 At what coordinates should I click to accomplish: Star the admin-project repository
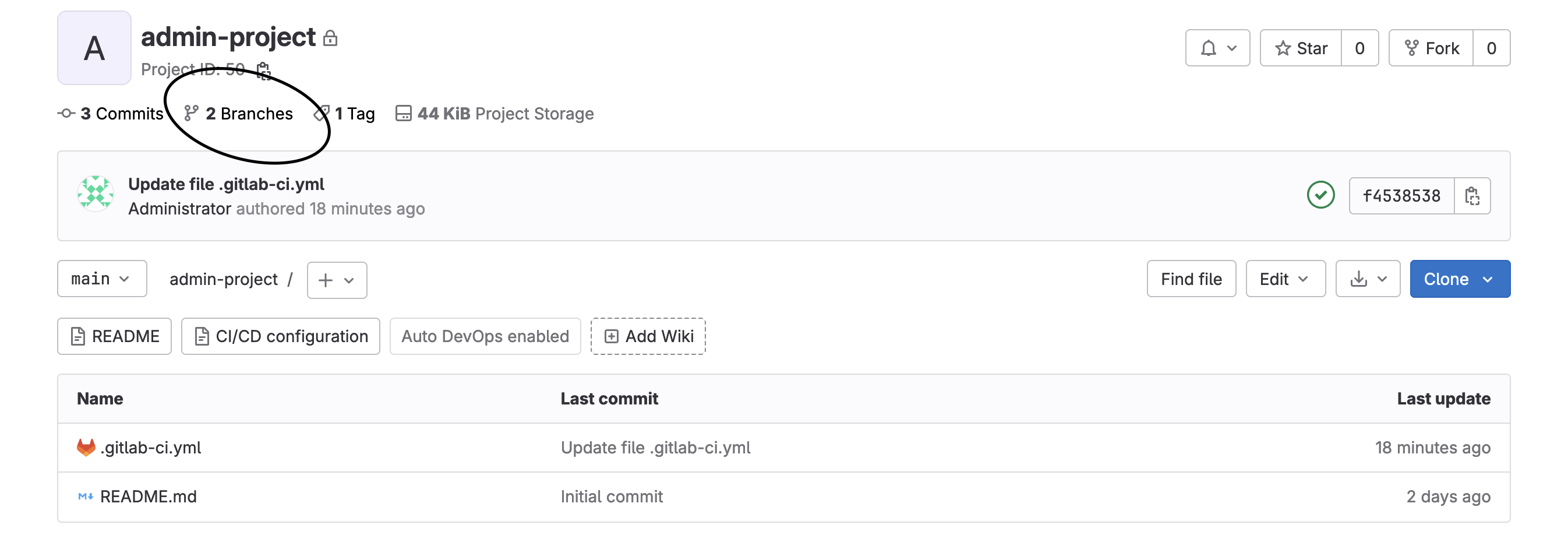click(x=1301, y=48)
